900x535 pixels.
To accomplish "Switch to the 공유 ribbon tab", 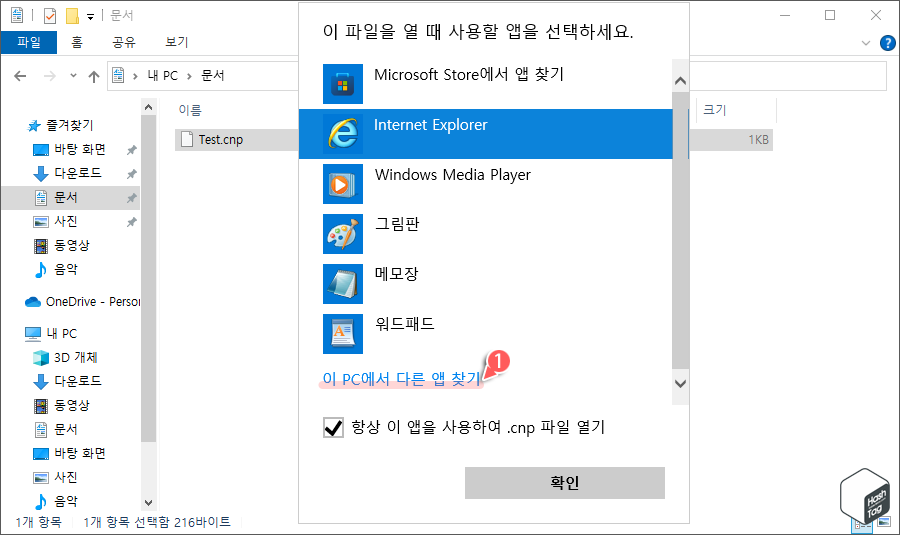I will [124, 42].
